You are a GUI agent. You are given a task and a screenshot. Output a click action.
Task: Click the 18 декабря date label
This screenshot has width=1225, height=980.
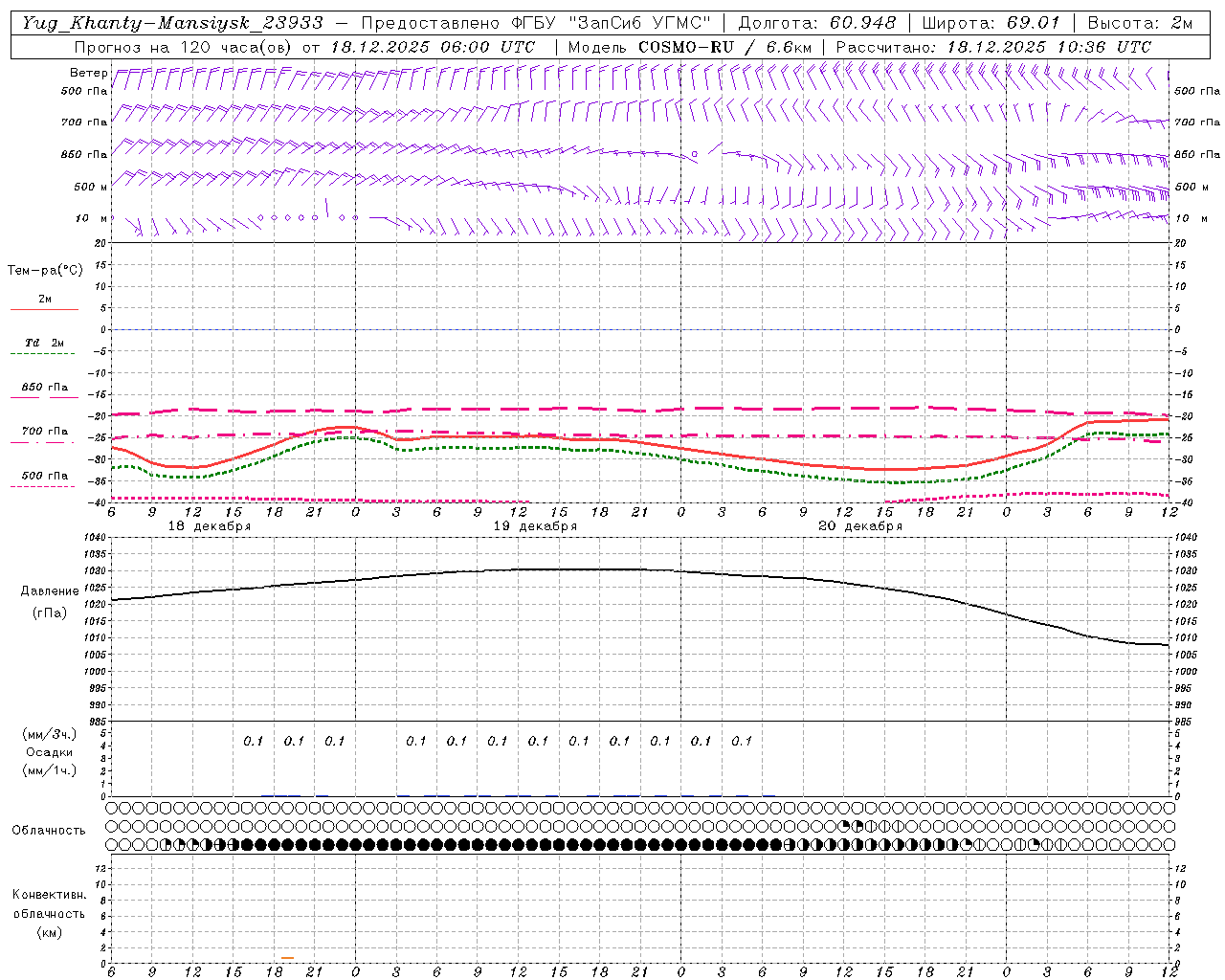coord(210,526)
